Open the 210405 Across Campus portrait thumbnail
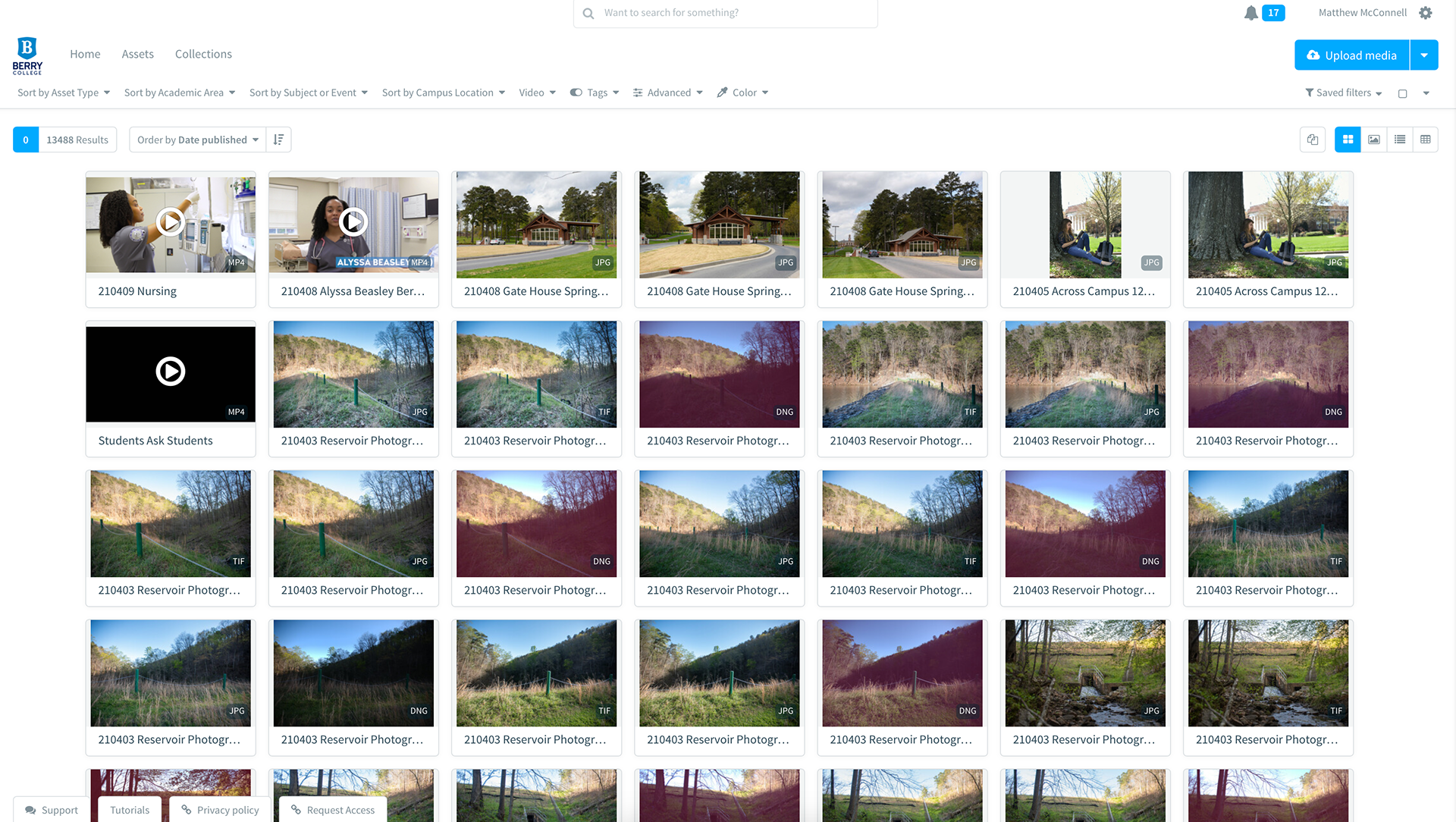The width and height of the screenshot is (1456, 822). [1085, 225]
